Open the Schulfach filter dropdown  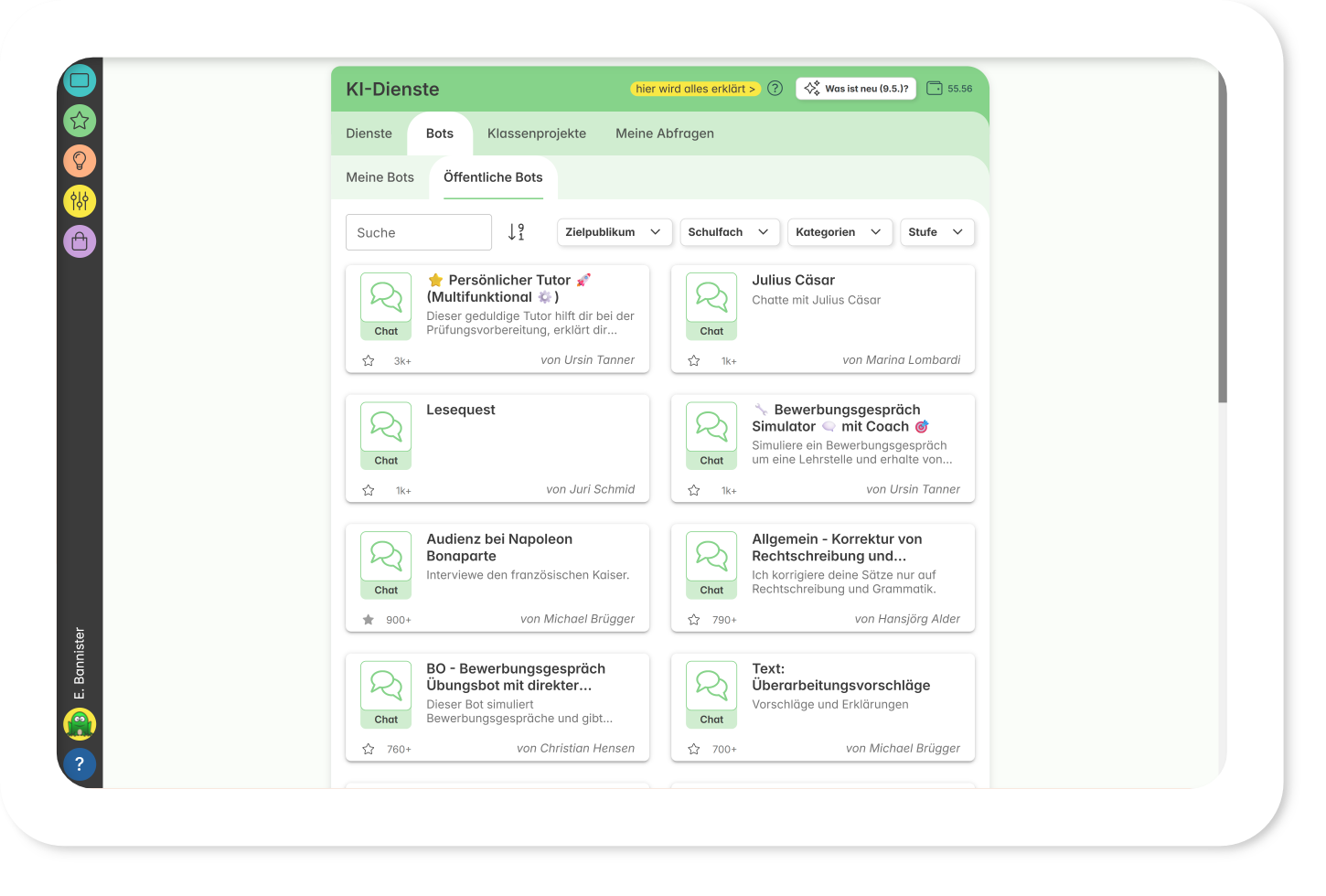(x=729, y=232)
